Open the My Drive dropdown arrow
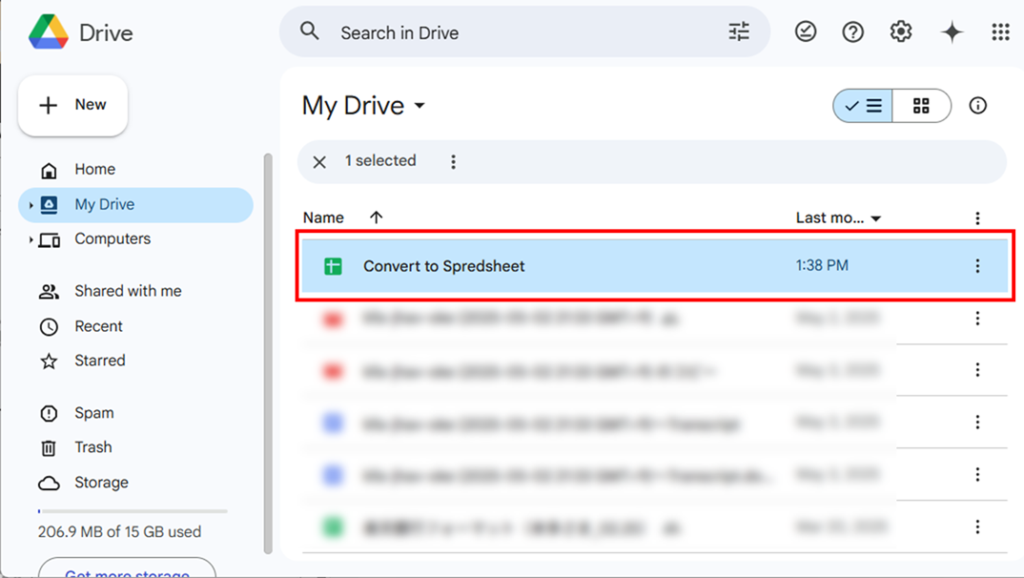1024x578 pixels. pyautogui.click(x=420, y=106)
